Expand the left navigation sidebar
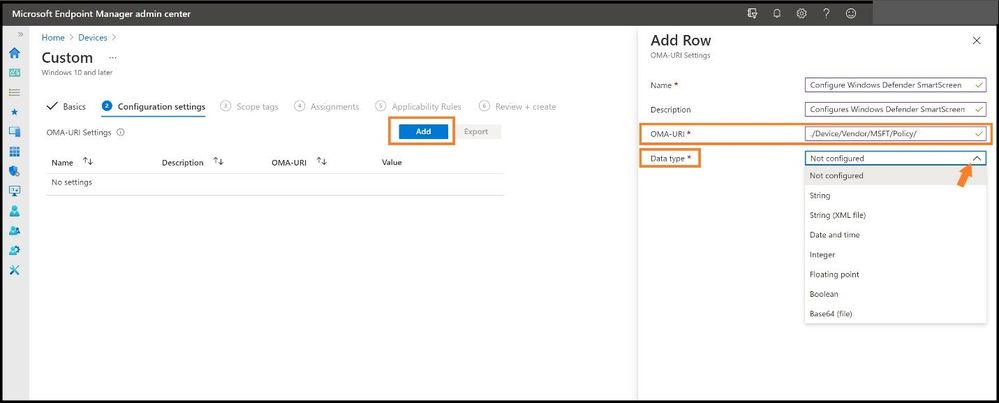 20,34
